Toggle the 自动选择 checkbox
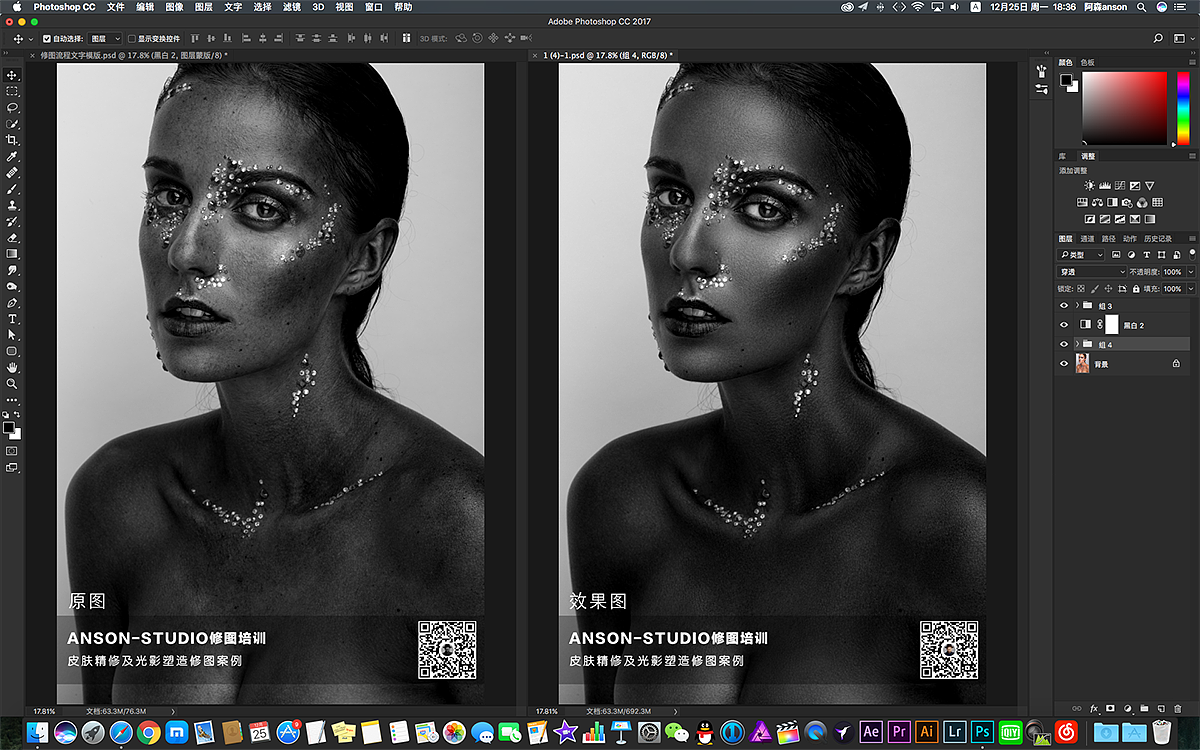The image size is (1200, 750). click(46, 39)
